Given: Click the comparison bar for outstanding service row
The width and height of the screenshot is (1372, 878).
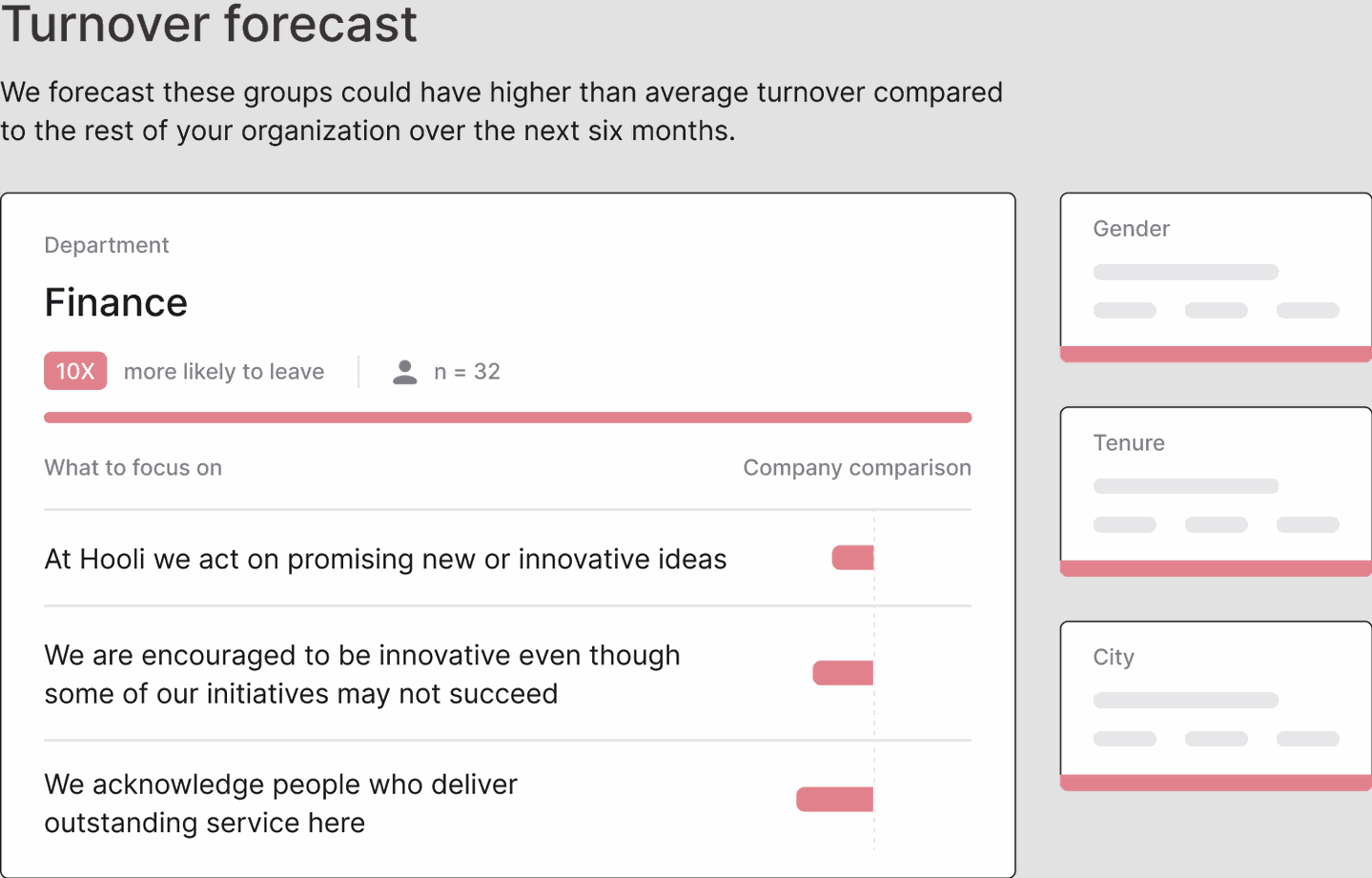Looking at the screenshot, I should (835, 799).
